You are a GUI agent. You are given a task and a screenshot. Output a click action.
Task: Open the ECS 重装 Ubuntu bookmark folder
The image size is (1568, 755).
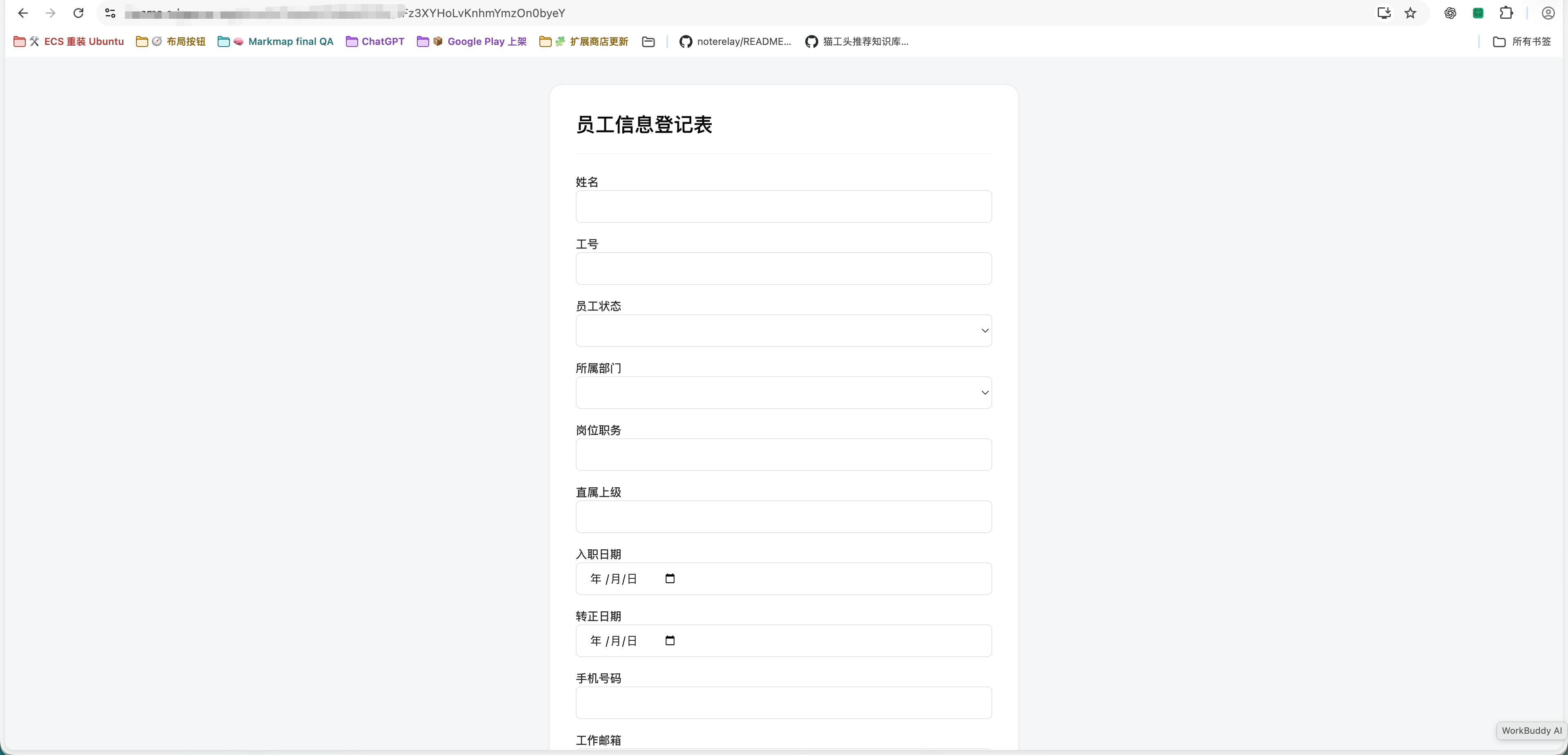69,41
